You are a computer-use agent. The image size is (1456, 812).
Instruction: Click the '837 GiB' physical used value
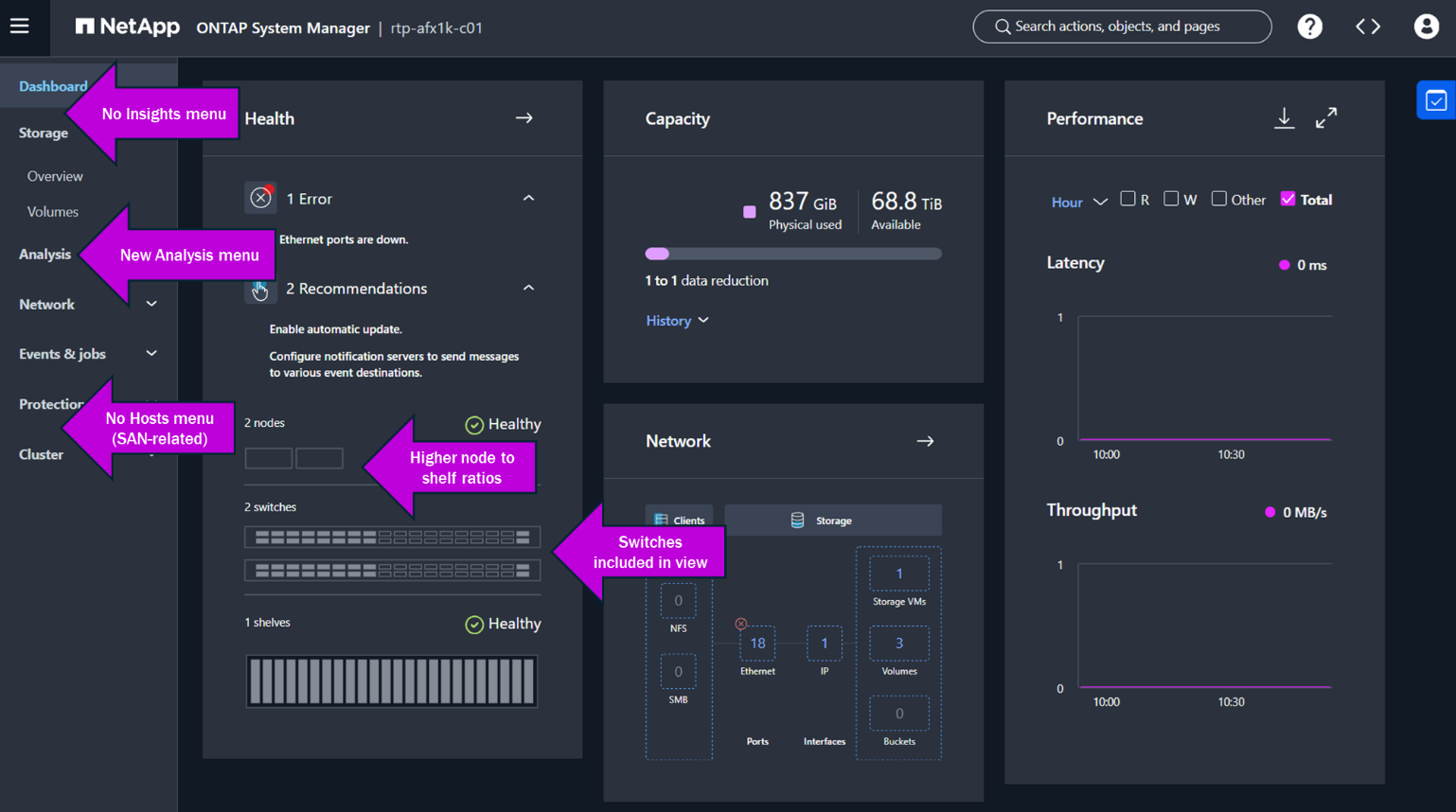point(803,202)
